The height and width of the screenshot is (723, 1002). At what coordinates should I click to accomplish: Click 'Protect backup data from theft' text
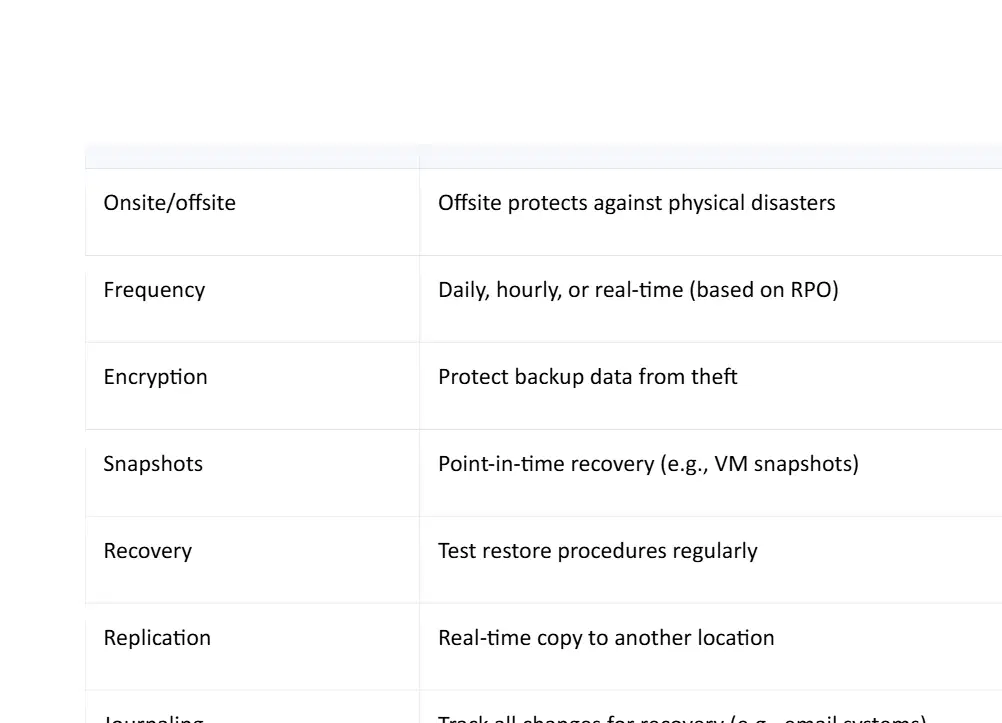(588, 377)
